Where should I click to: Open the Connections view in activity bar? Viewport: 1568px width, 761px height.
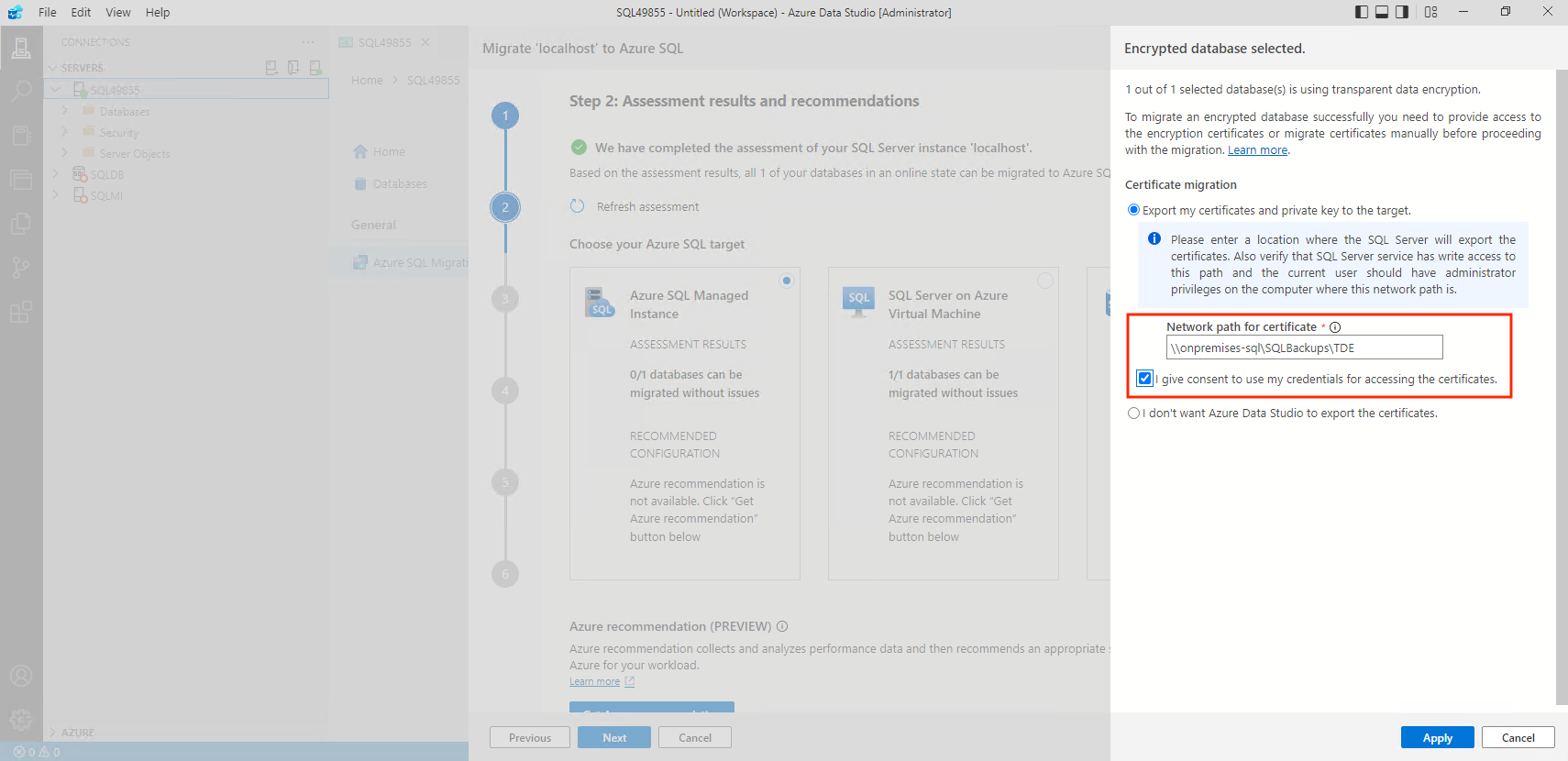coord(21,48)
